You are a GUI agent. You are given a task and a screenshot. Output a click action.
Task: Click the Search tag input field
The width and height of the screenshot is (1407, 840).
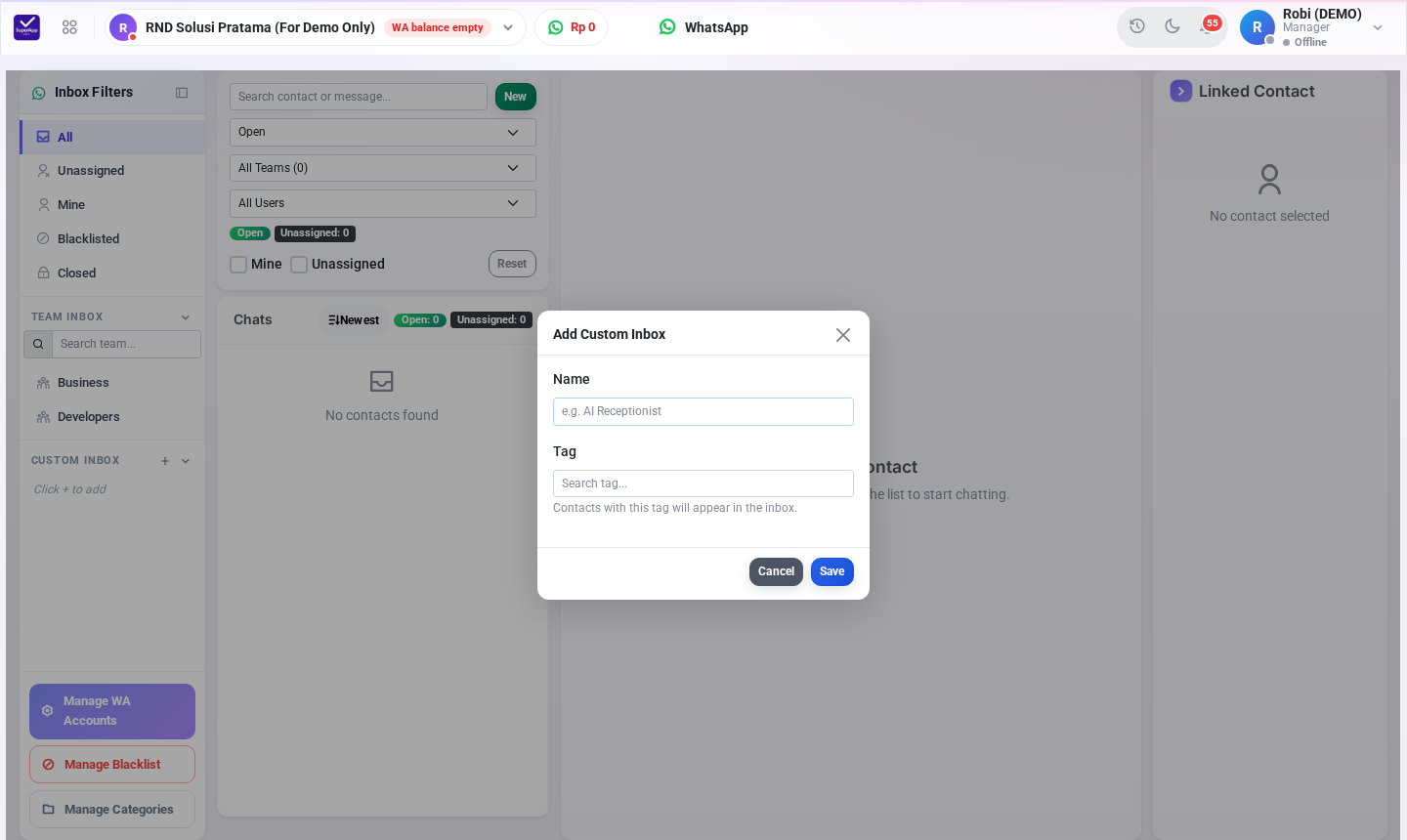(x=703, y=483)
